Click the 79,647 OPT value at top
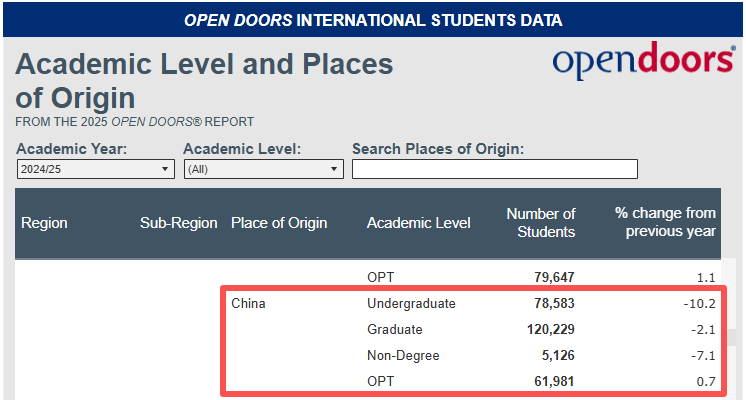Image resolution: width=746 pixels, height=400 pixels. (552, 277)
